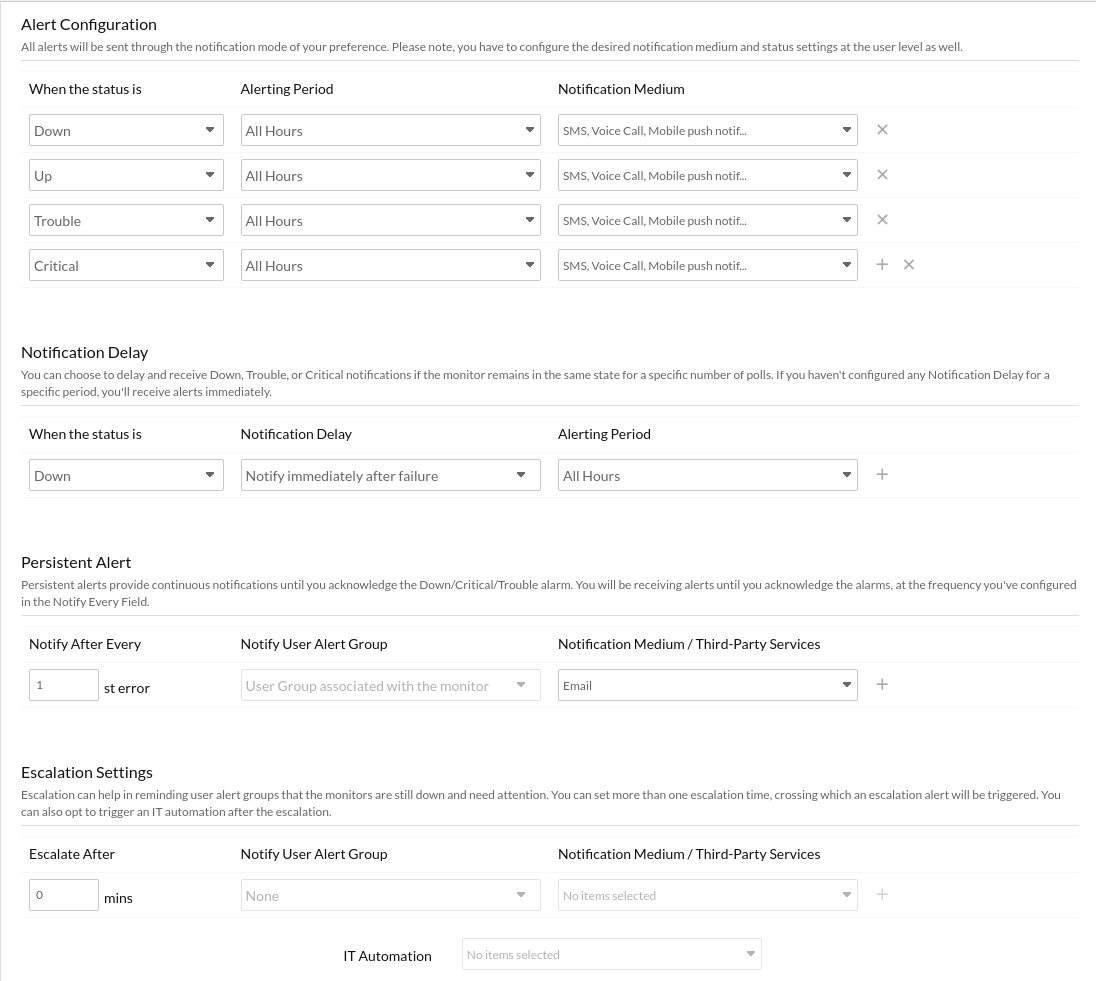The height and width of the screenshot is (981, 1096).
Task: Add a new Persistent Alert row
Action: (x=882, y=685)
